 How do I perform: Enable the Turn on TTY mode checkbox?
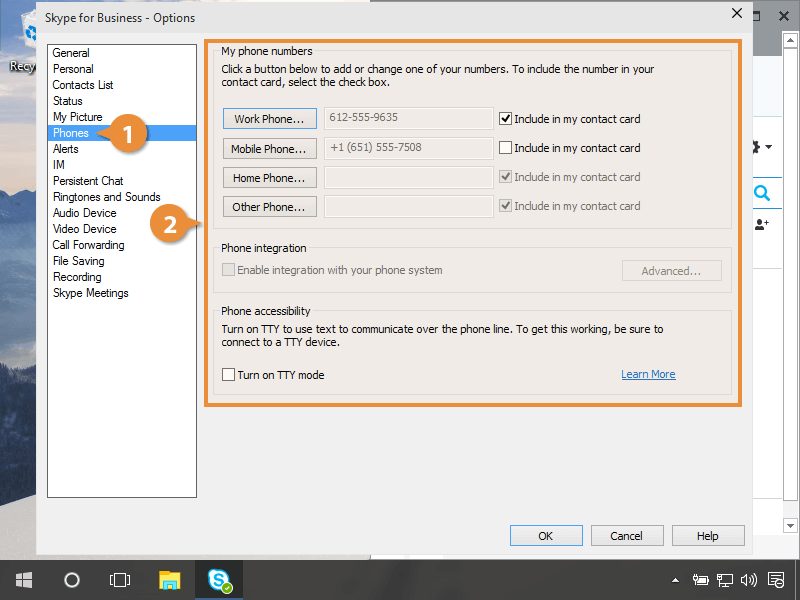229,375
